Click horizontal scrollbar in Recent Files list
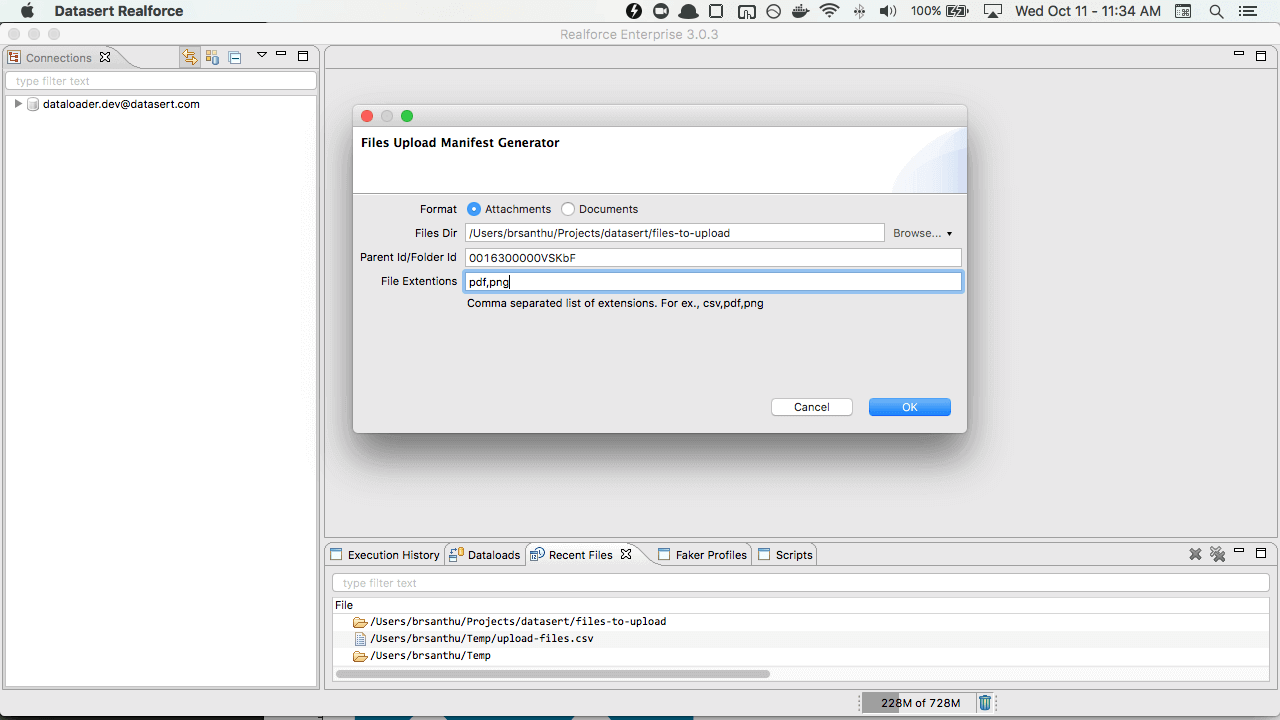 (x=552, y=674)
